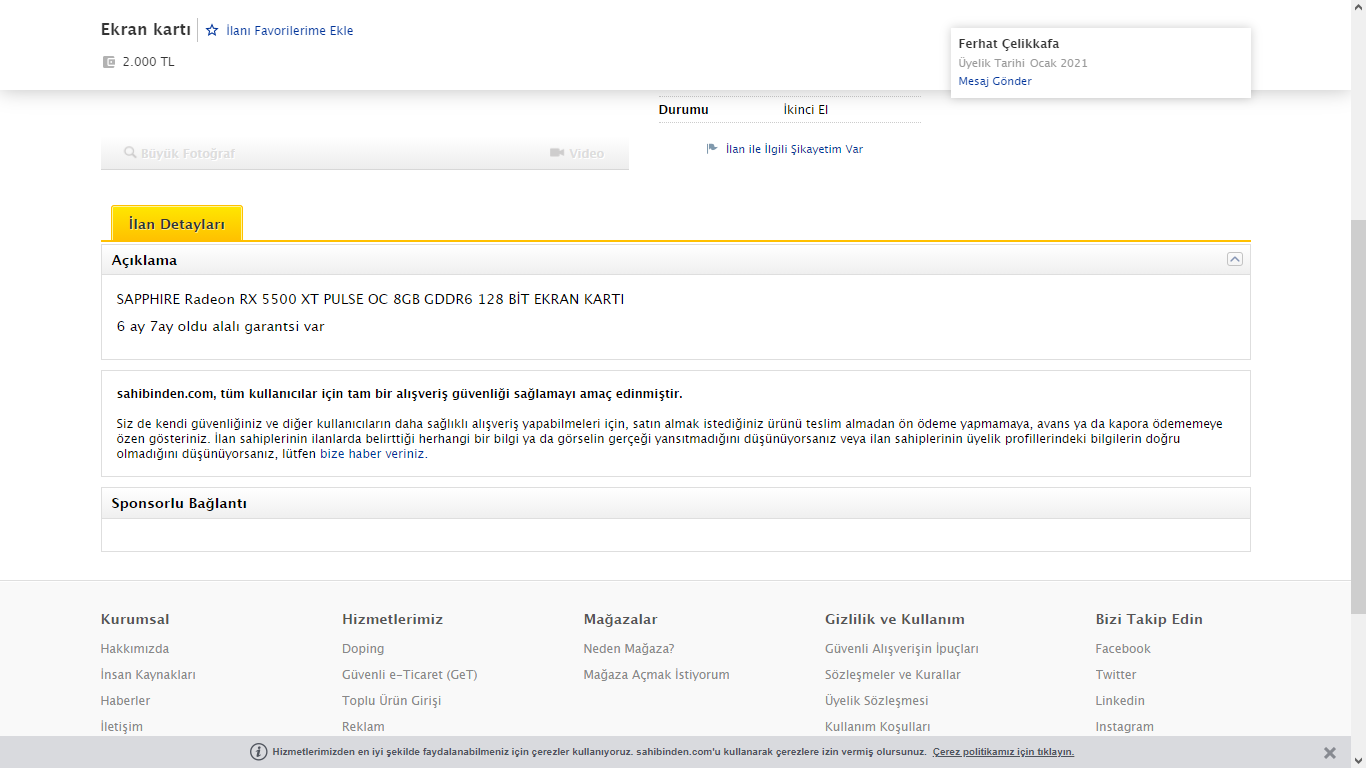The width and height of the screenshot is (1366, 768).
Task: Click the '6 ay 7ay oldu' warranty line
Action: pos(220,326)
